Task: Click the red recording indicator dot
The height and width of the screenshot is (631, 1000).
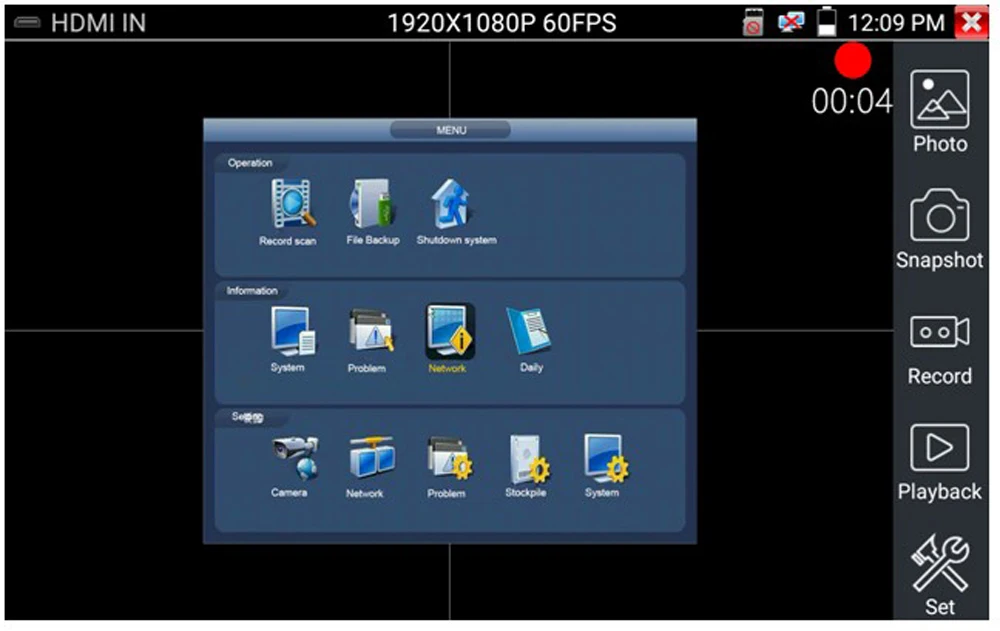Action: coord(853,61)
